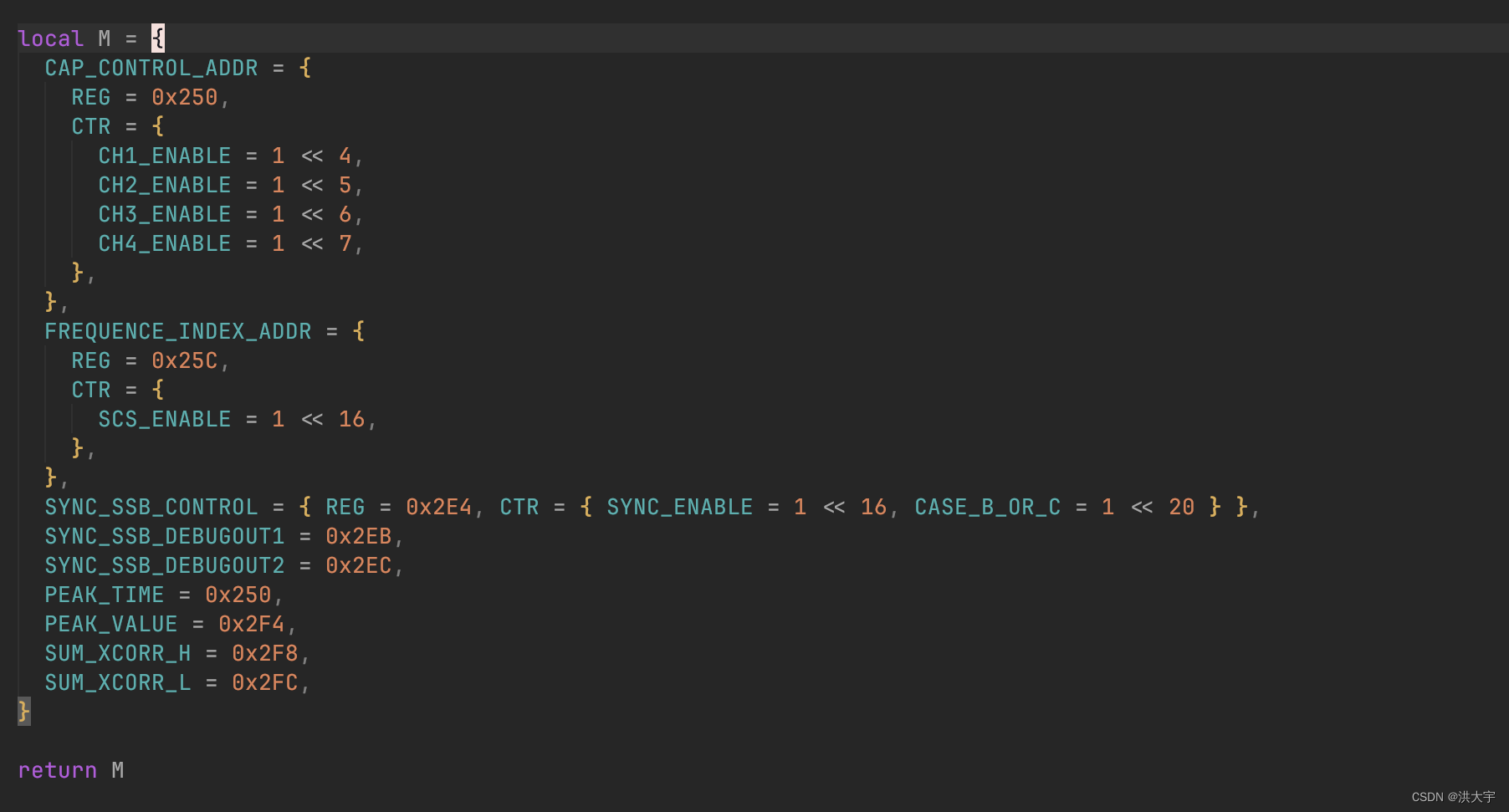Click CH4_ENABLE field name
This screenshot has height=812, width=1509.
click(x=165, y=243)
